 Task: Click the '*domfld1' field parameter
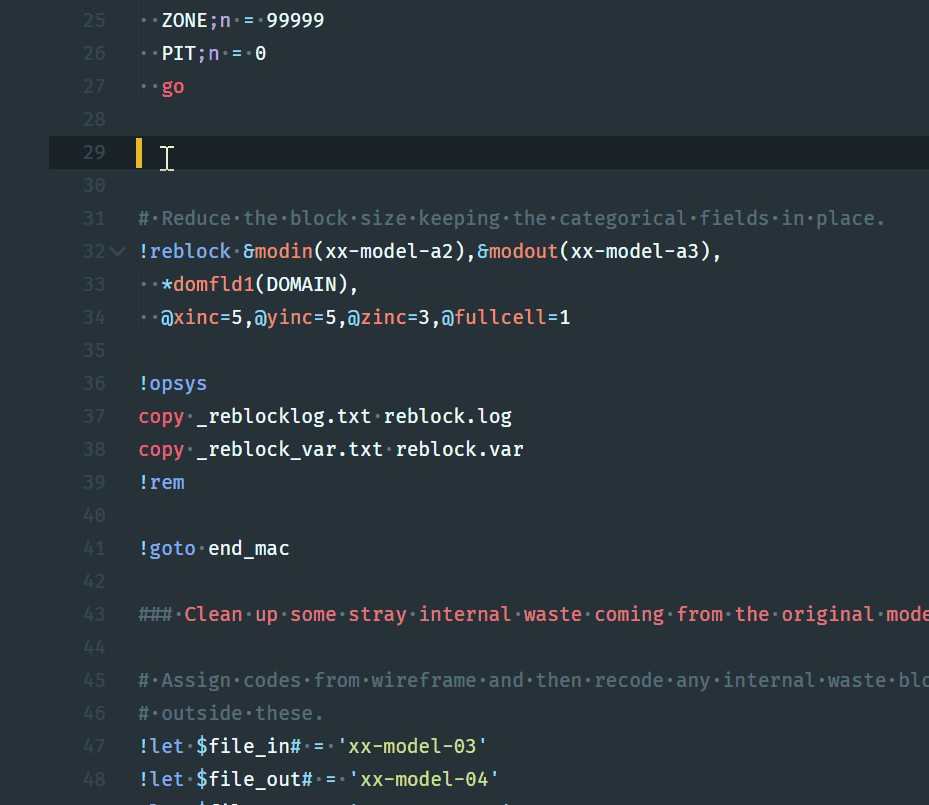pos(207,284)
